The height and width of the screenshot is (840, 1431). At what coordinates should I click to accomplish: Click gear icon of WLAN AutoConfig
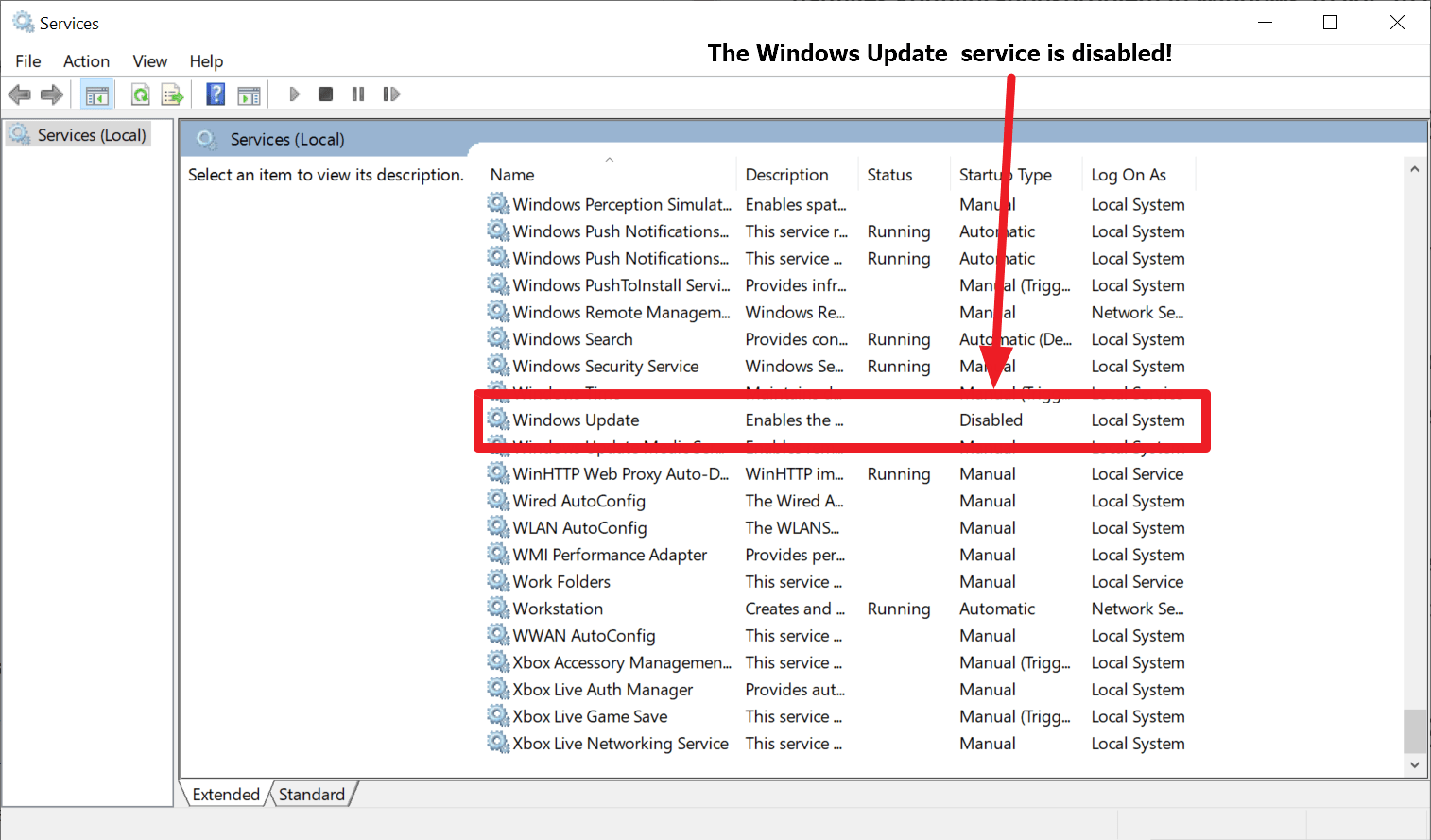point(498,526)
